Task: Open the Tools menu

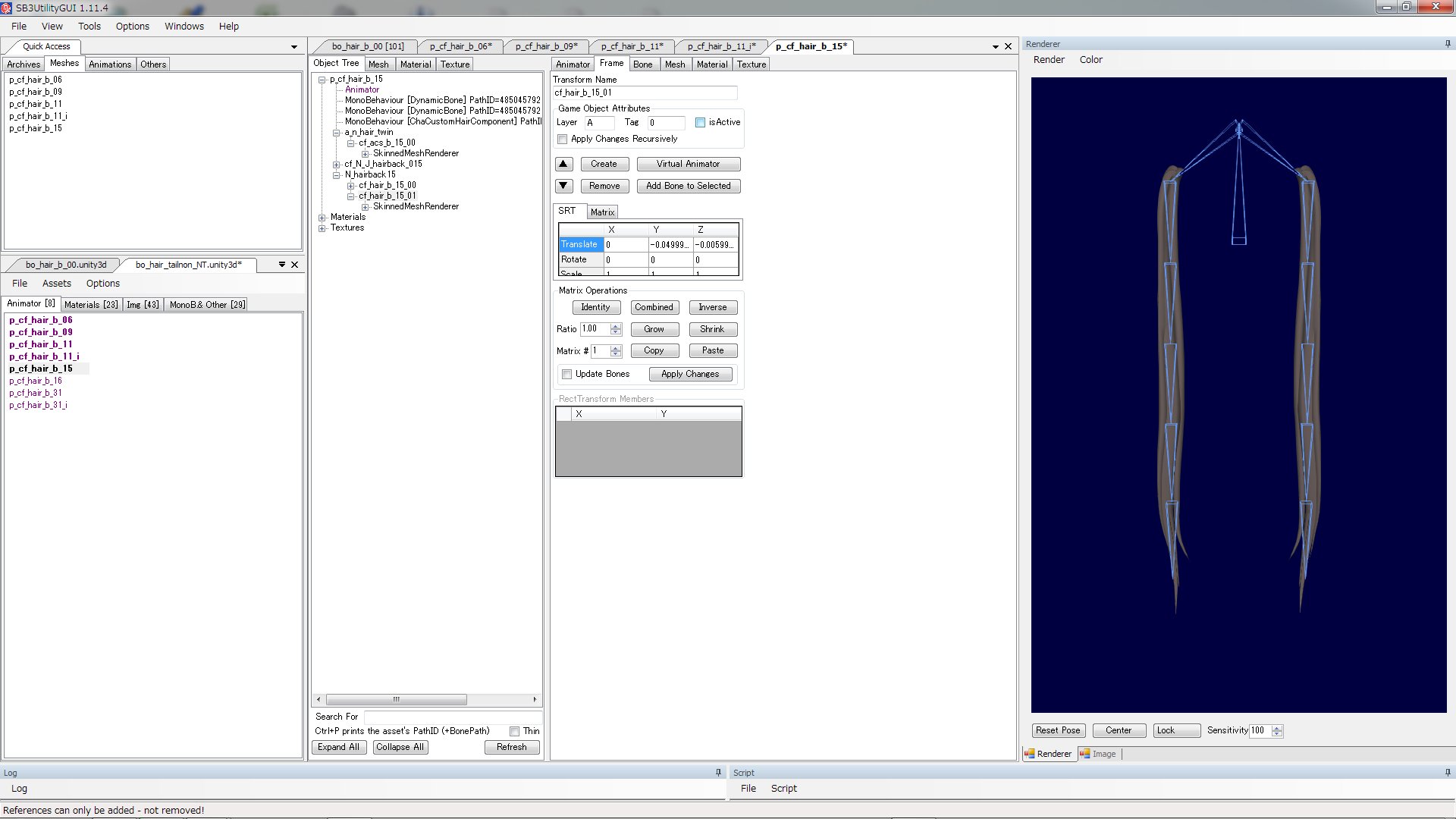Action: click(89, 26)
